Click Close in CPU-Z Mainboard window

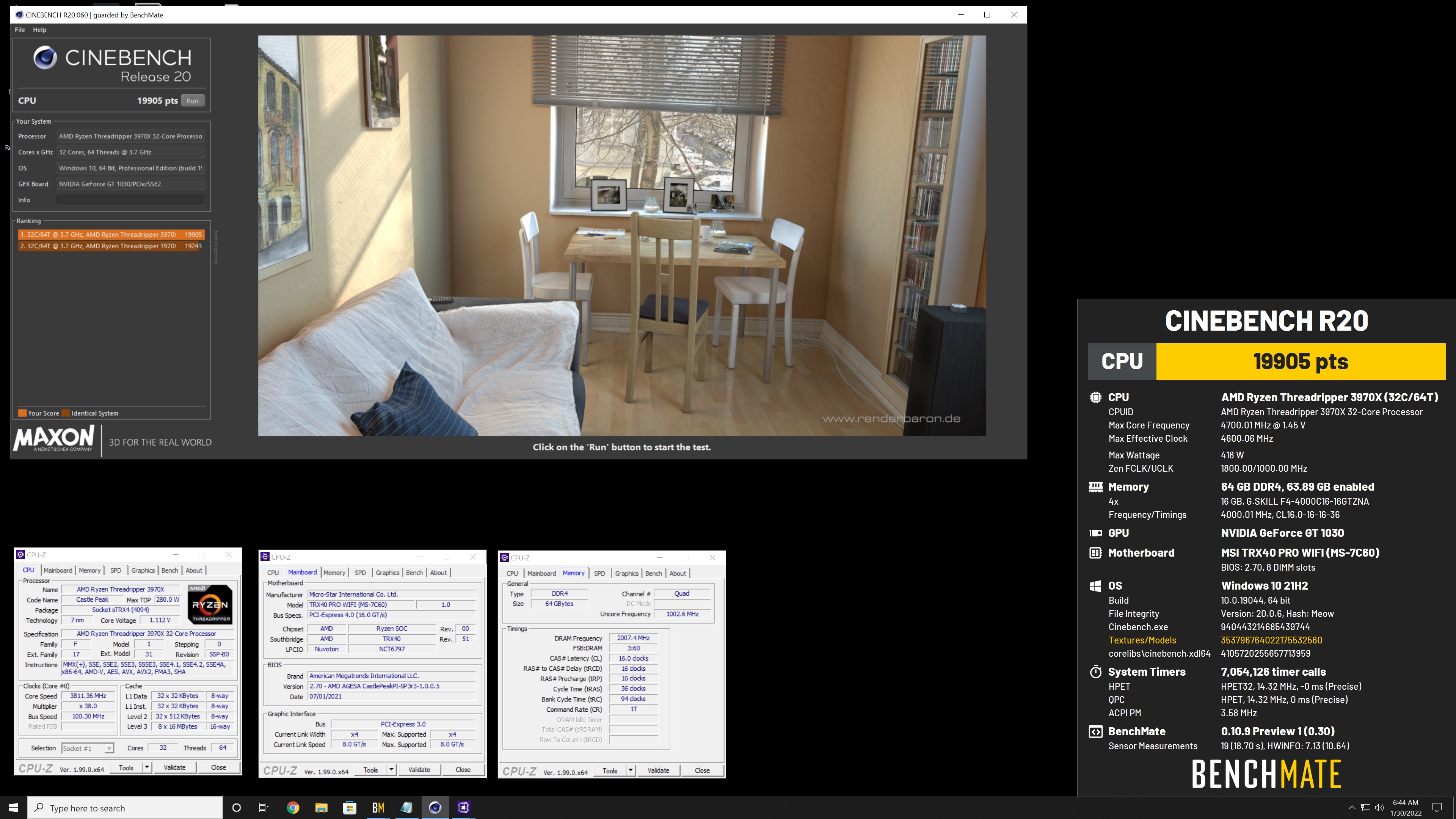pyautogui.click(x=463, y=770)
